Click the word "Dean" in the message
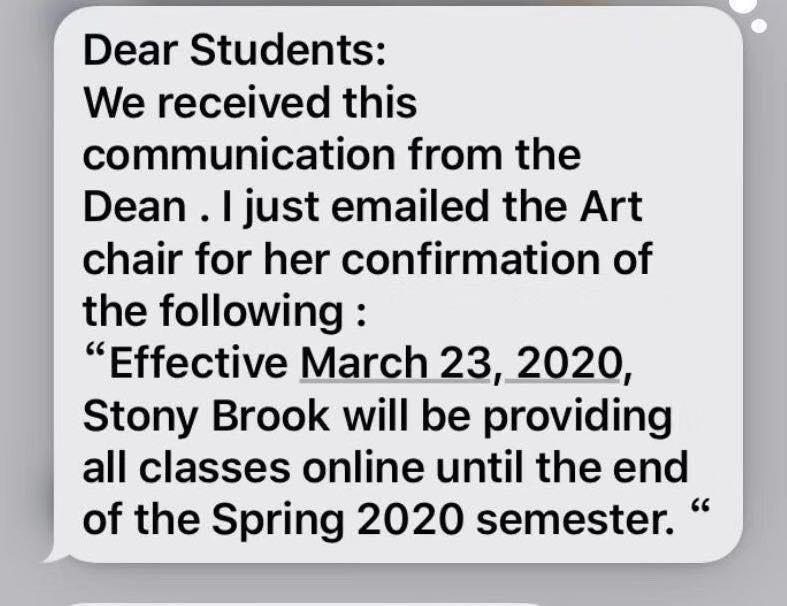The image size is (787, 606). [x=131, y=207]
